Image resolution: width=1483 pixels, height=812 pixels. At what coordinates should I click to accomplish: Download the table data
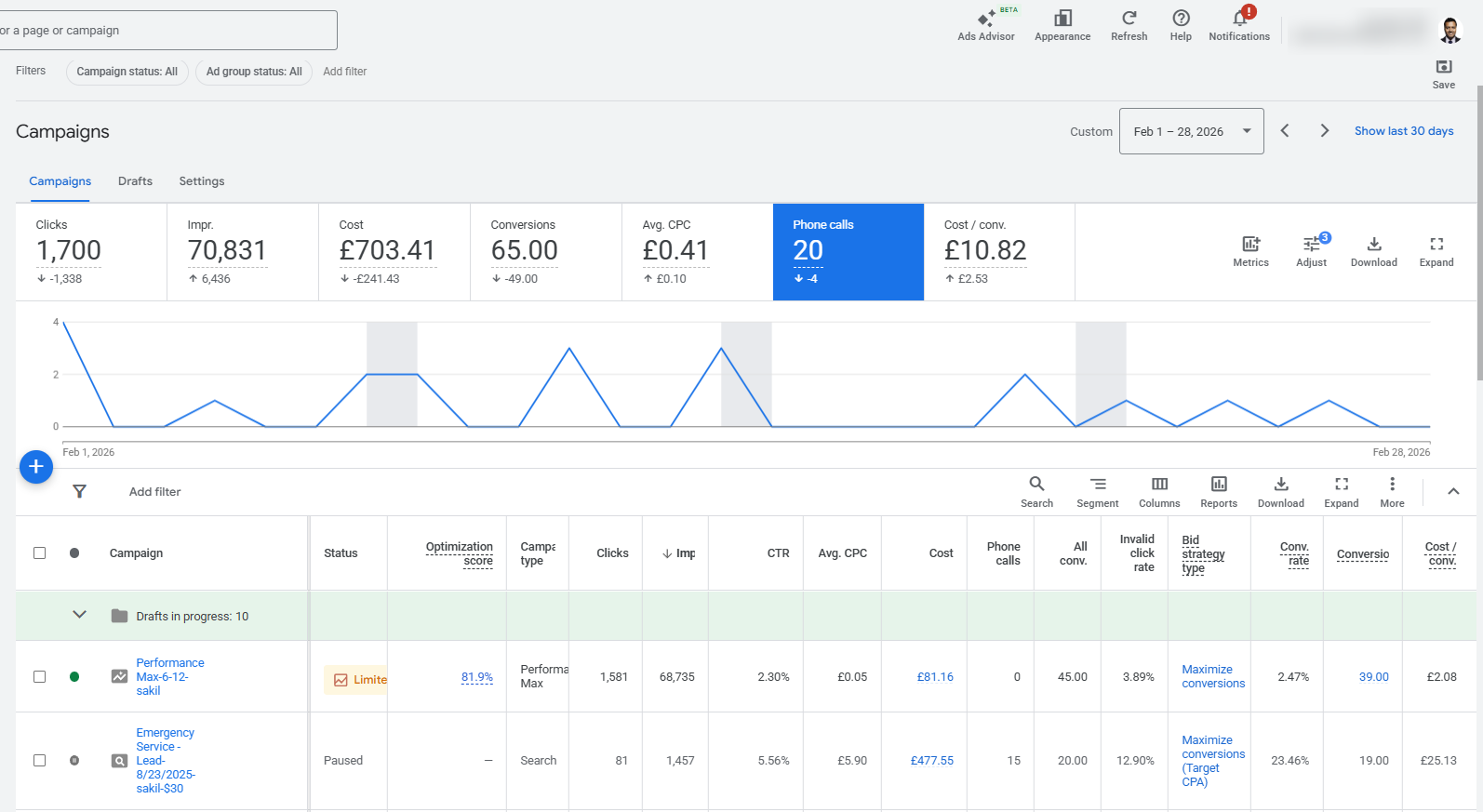[1281, 492]
